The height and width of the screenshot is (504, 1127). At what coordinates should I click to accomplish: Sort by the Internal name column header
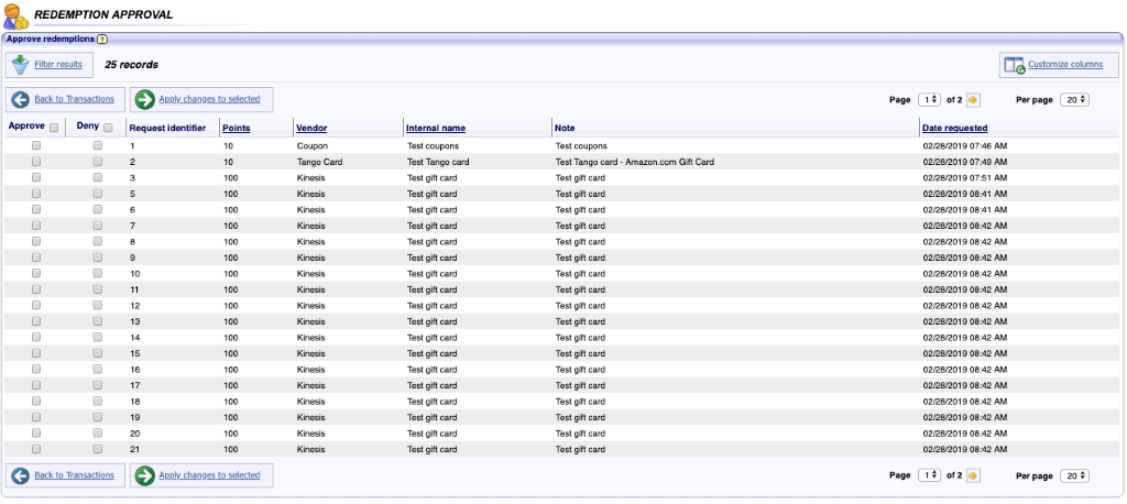[x=436, y=128]
